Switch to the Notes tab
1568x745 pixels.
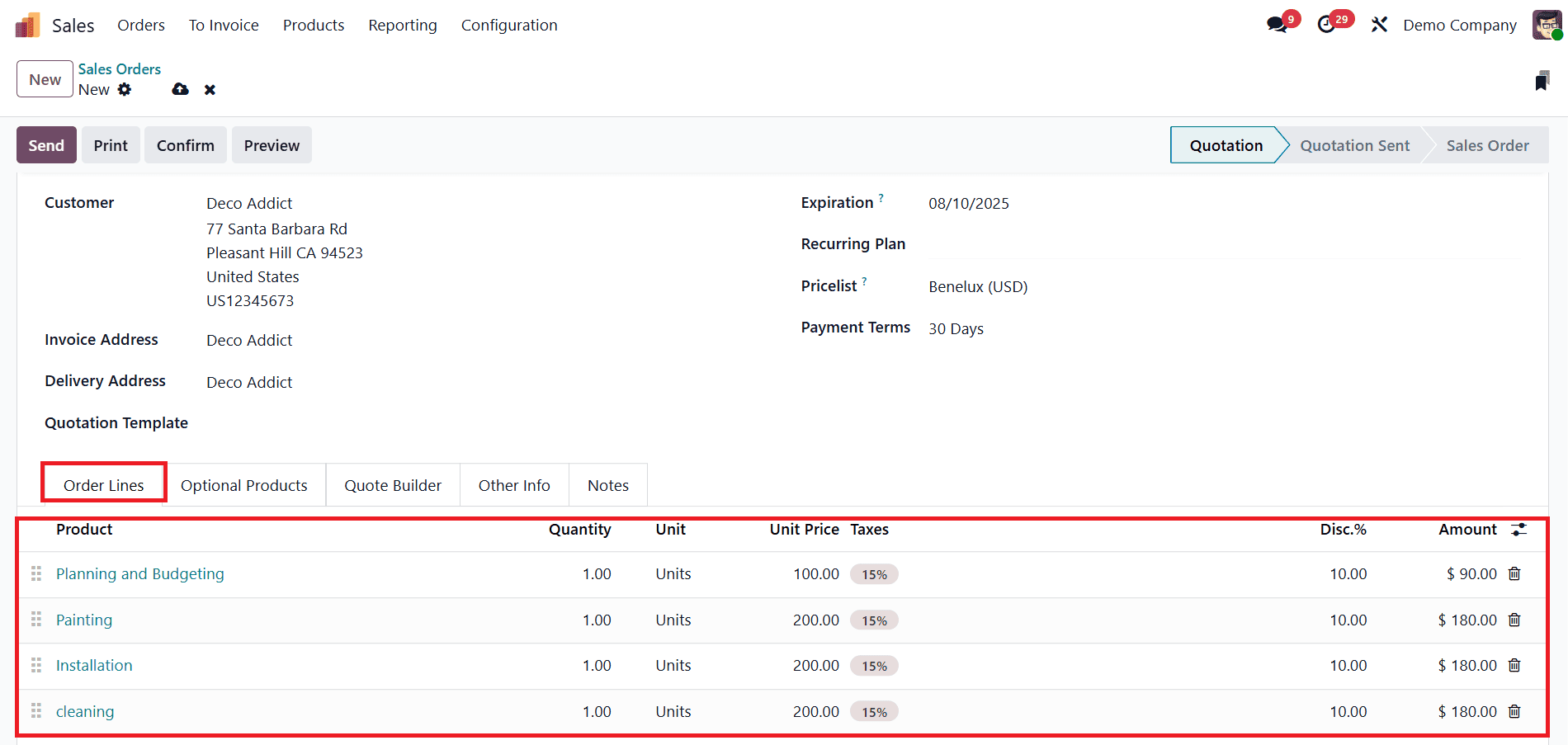click(x=608, y=485)
